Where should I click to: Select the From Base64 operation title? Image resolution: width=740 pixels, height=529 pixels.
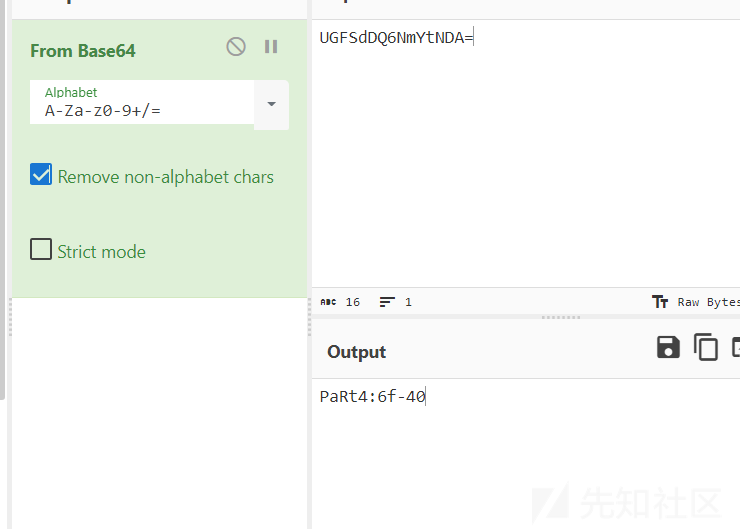click(x=83, y=51)
